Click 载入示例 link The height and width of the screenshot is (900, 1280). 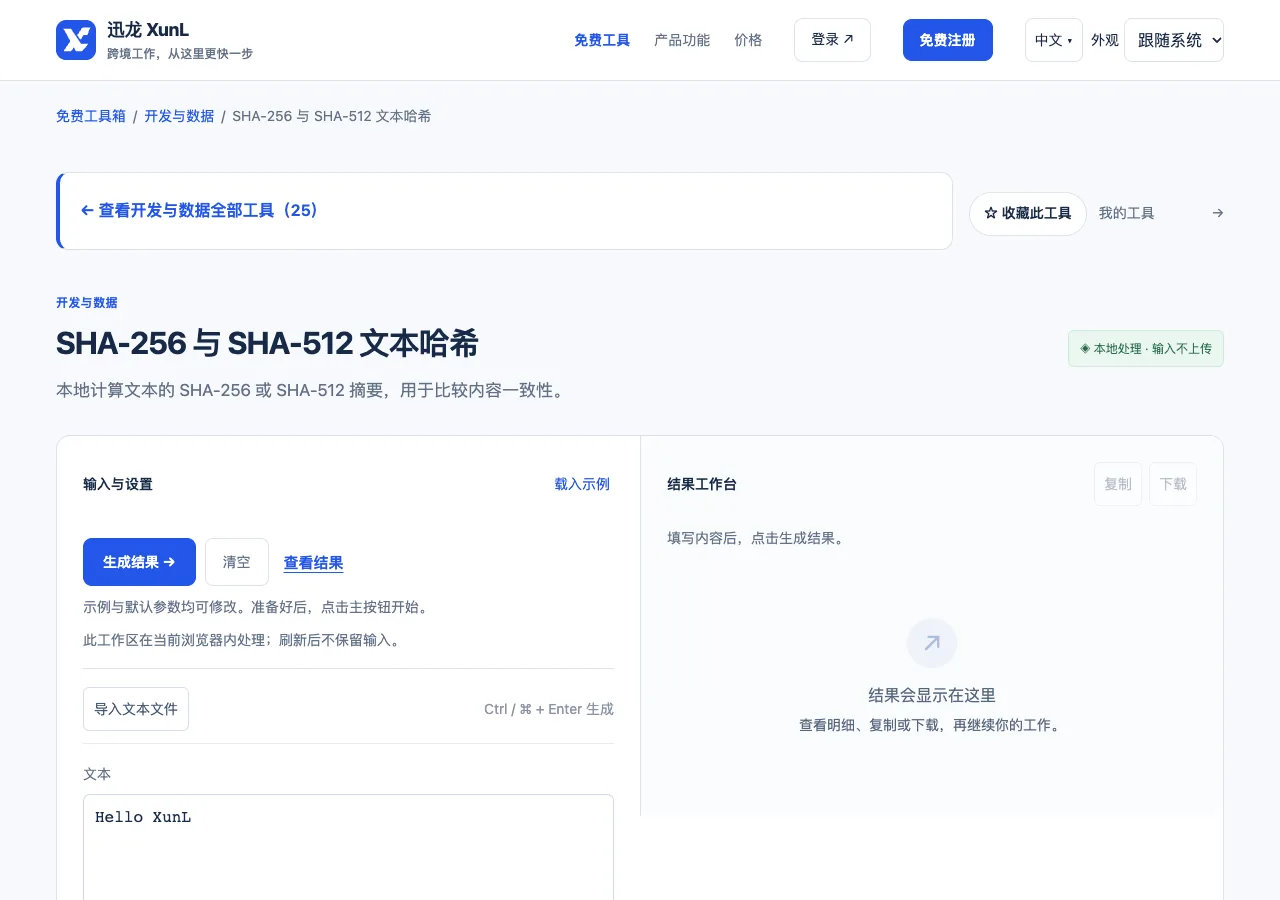click(582, 484)
